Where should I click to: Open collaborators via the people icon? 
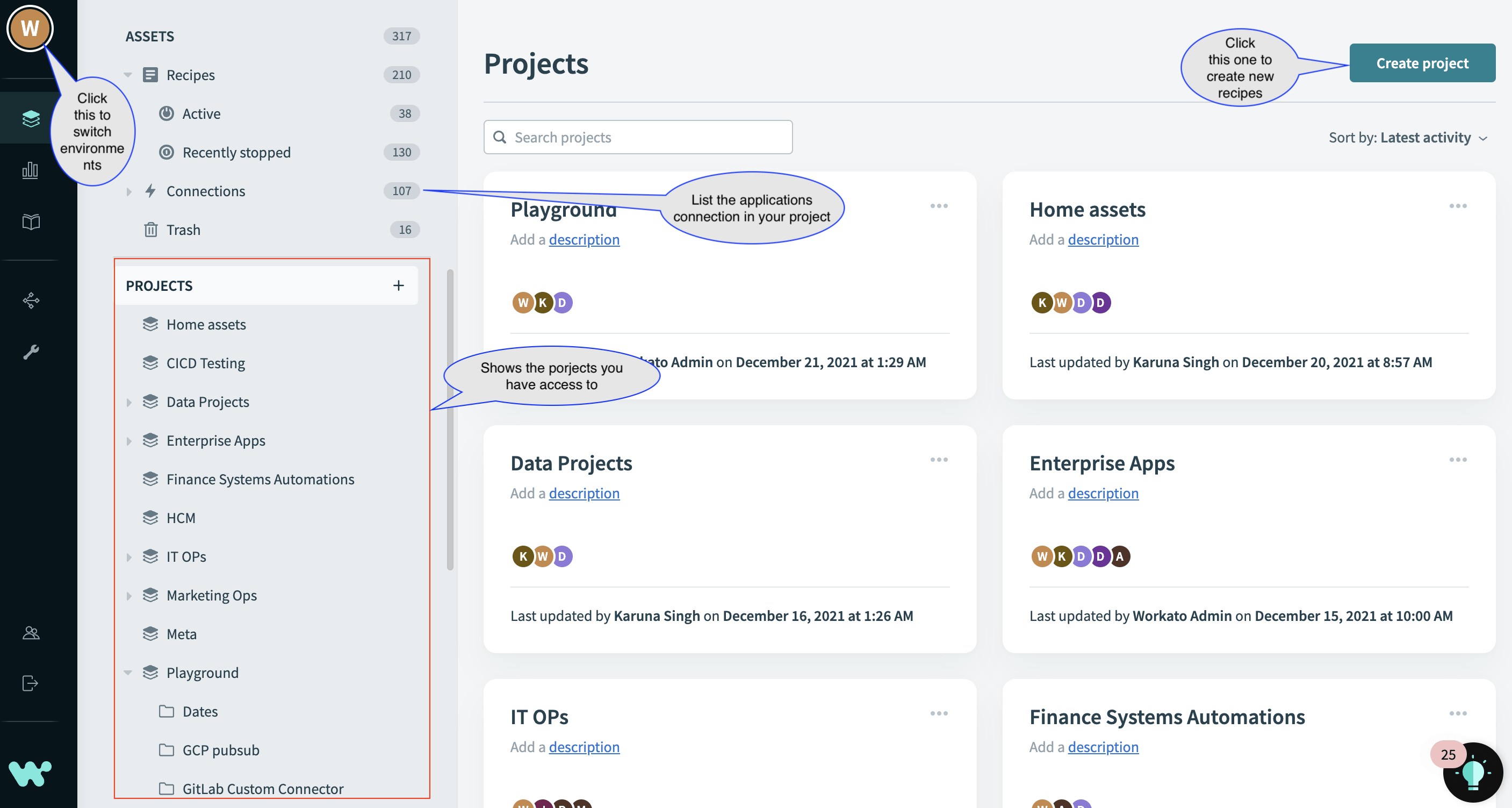(30, 633)
